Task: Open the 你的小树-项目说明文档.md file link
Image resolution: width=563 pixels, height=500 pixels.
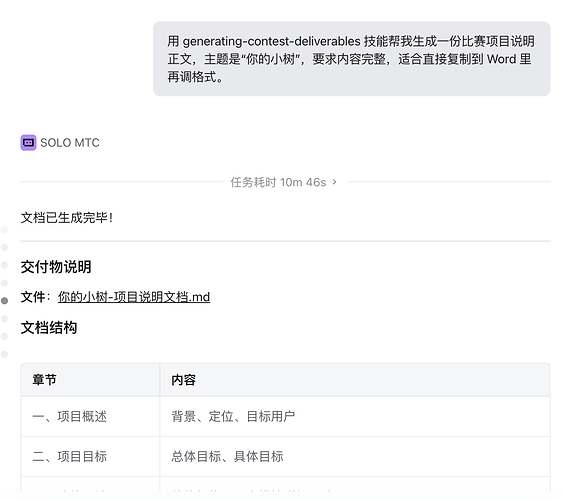Action: tap(134, 297)
